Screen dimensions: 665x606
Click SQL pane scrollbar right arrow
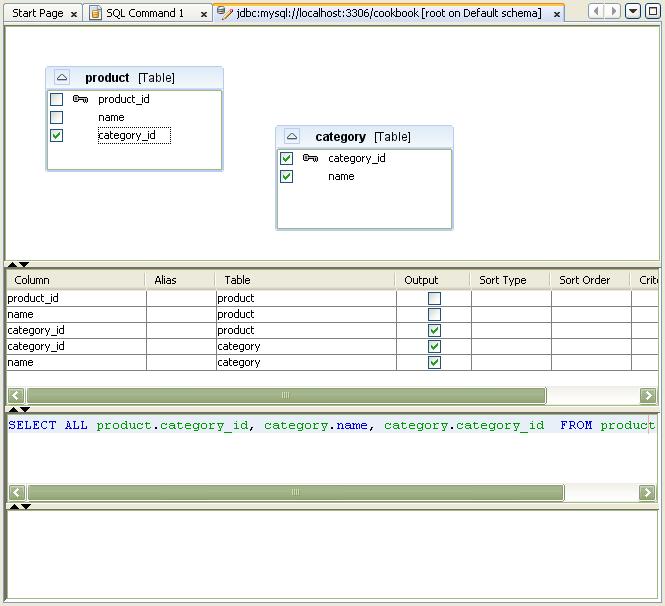click(647, 492)
